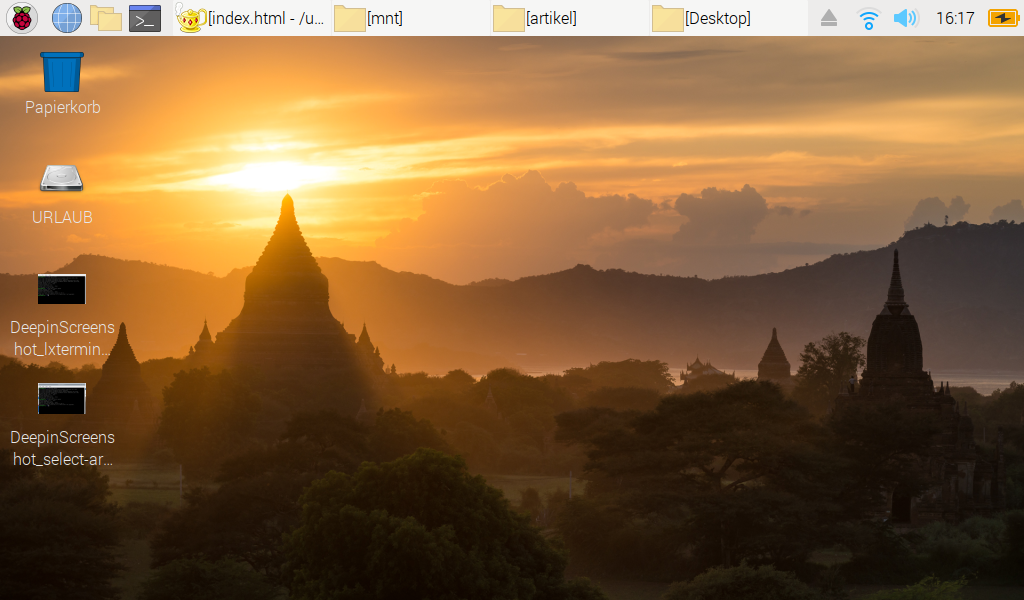The width and height of the screenshot is (1024, 600).
Task: Click the DeepinScreenshot_select-ar file name label
Action: click(62, 449)
